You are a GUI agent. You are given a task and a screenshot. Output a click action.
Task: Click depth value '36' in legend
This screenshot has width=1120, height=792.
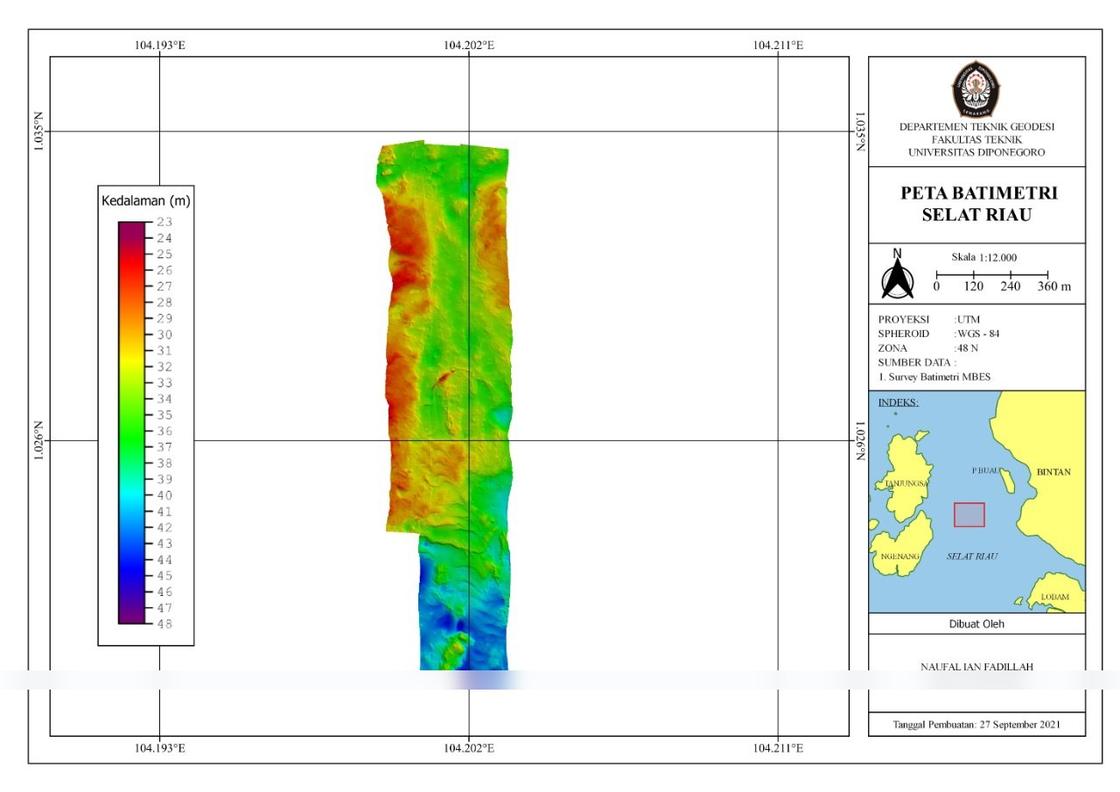click(x=164, y=431)
